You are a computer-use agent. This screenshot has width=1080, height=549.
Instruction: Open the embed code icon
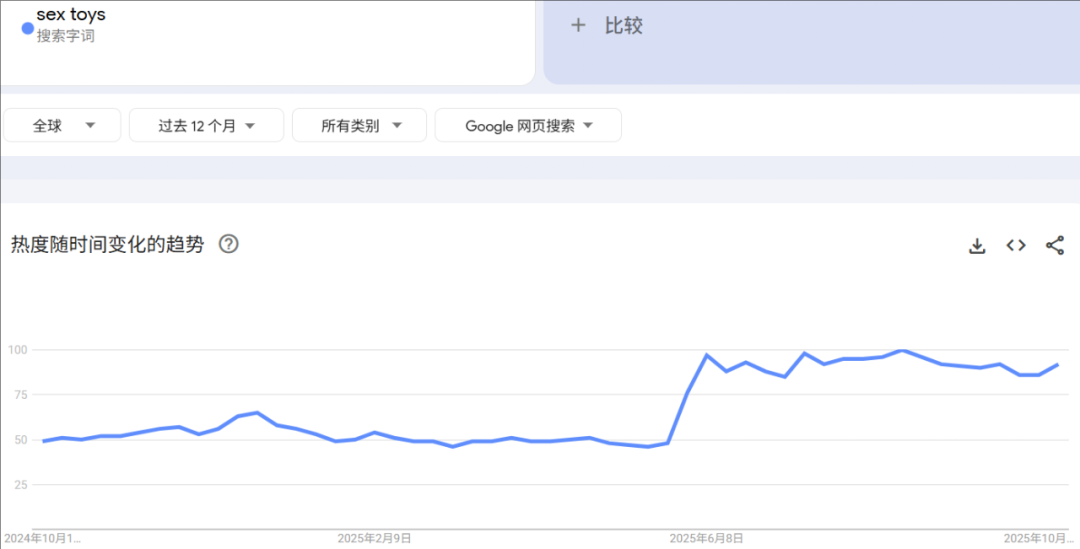(1016, 246)
